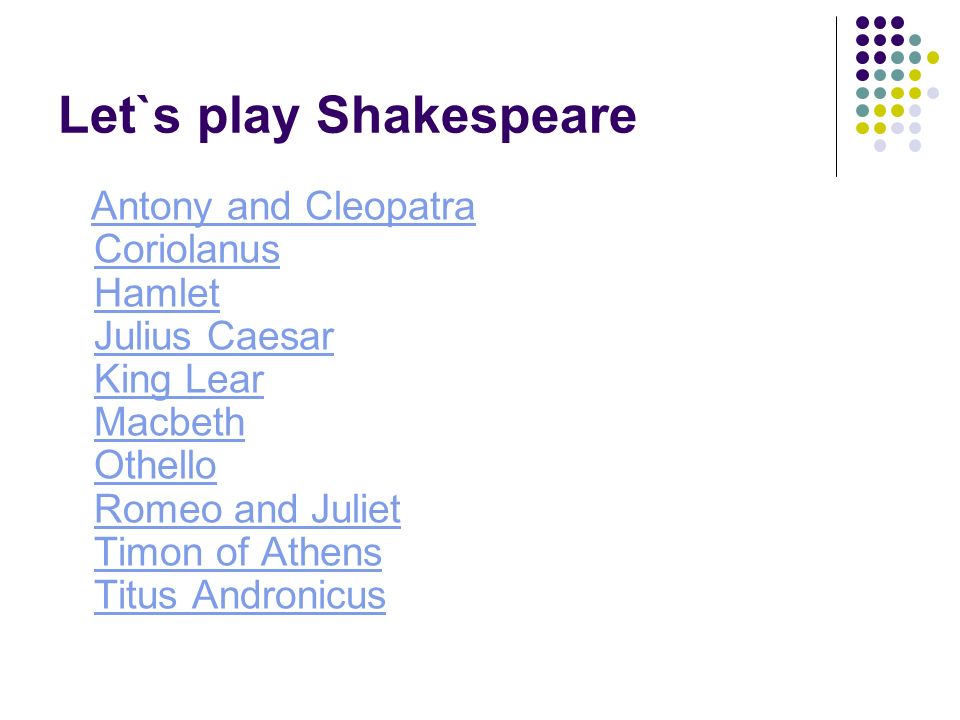Select the Julius Caesar link
Viewport: 960px width, 720px height.
tap(214, 336)
